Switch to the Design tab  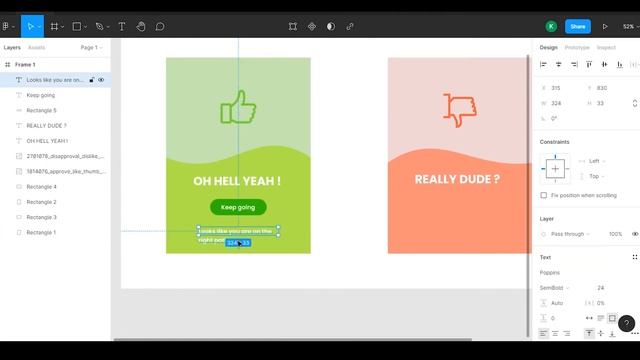click(x=549, y=47)
